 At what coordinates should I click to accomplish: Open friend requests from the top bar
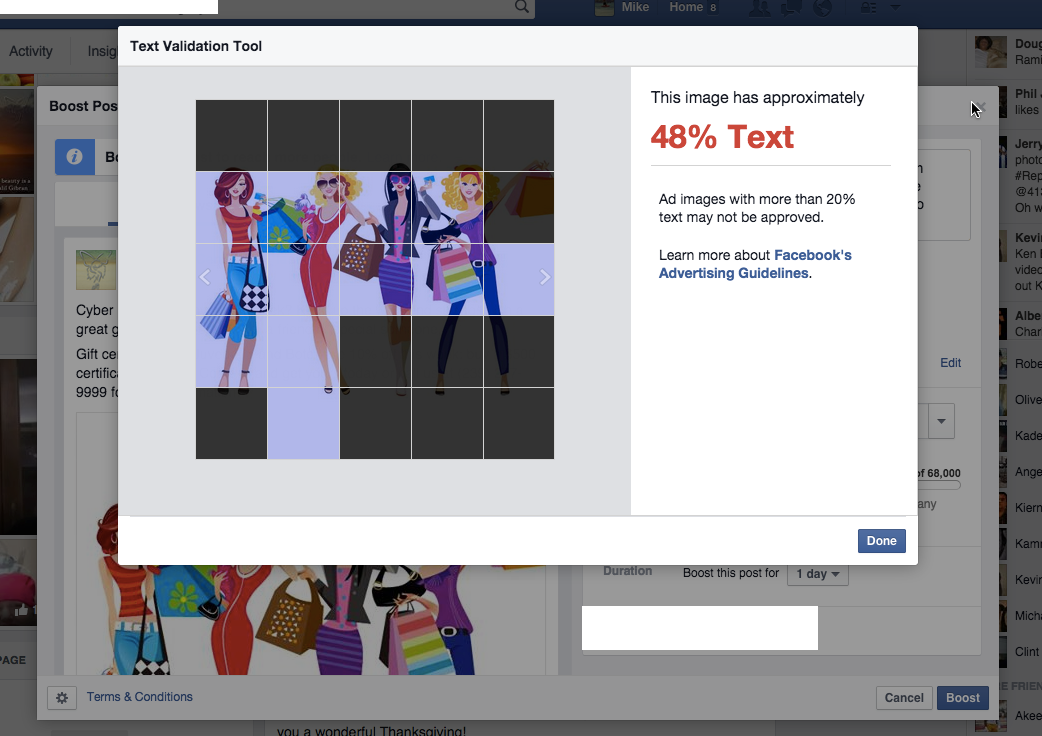click(758, 9)
